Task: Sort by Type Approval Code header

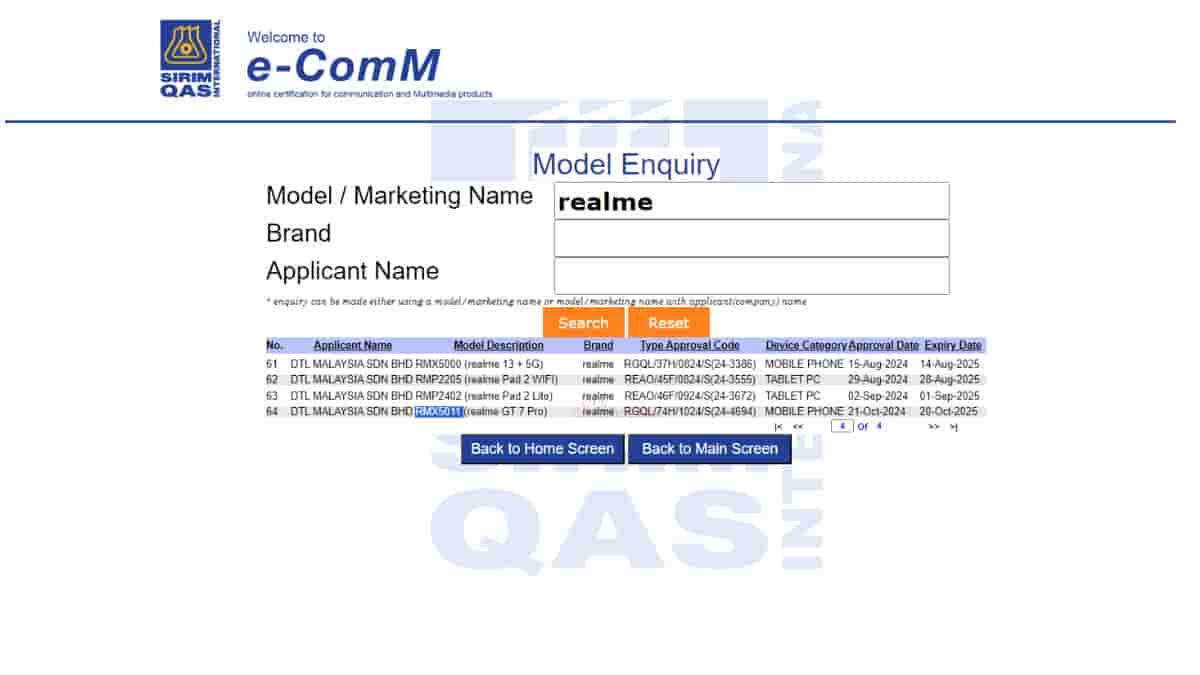Action: point(689,346)
